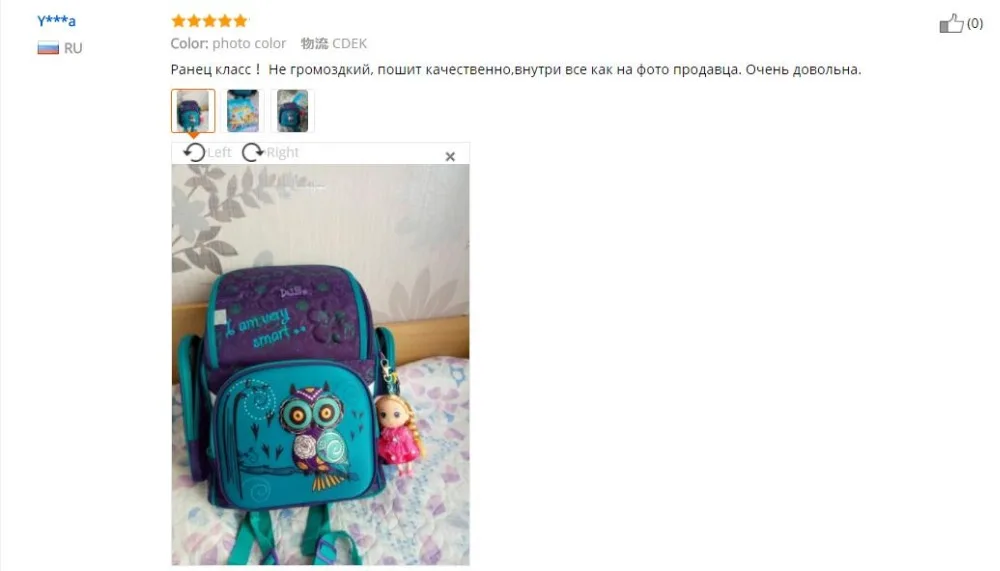Image resolution: width=1000 pixels, height=571 pixels.
Task: Click the enlarged owl backpack photo
Action: 320,364
